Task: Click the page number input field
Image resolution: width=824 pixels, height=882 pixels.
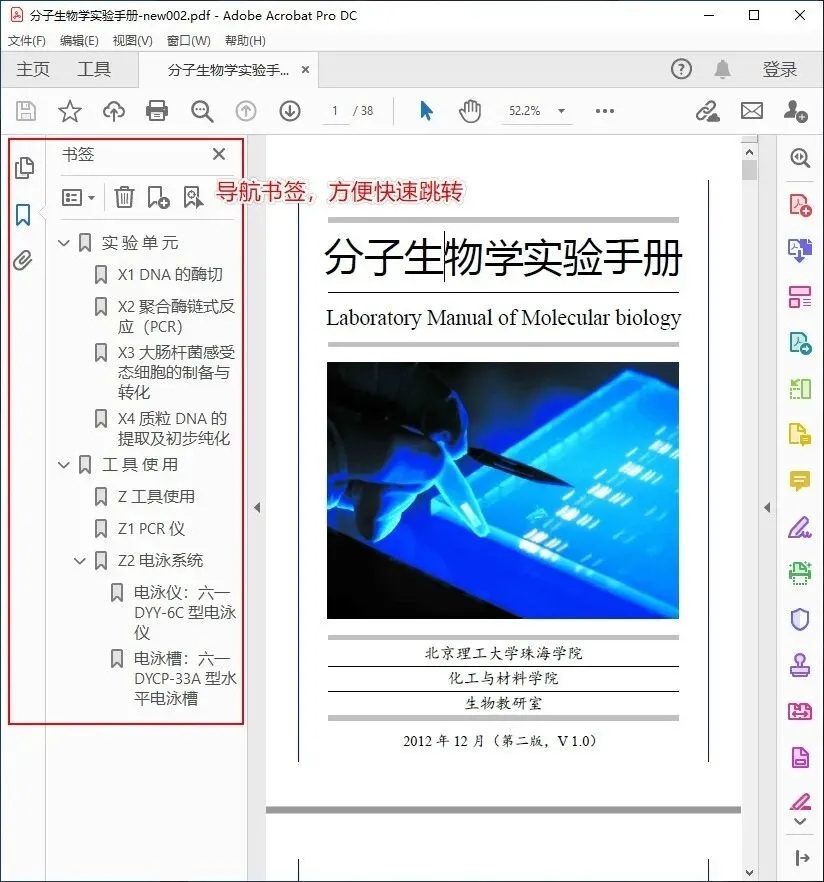Action: click(335, 111)
